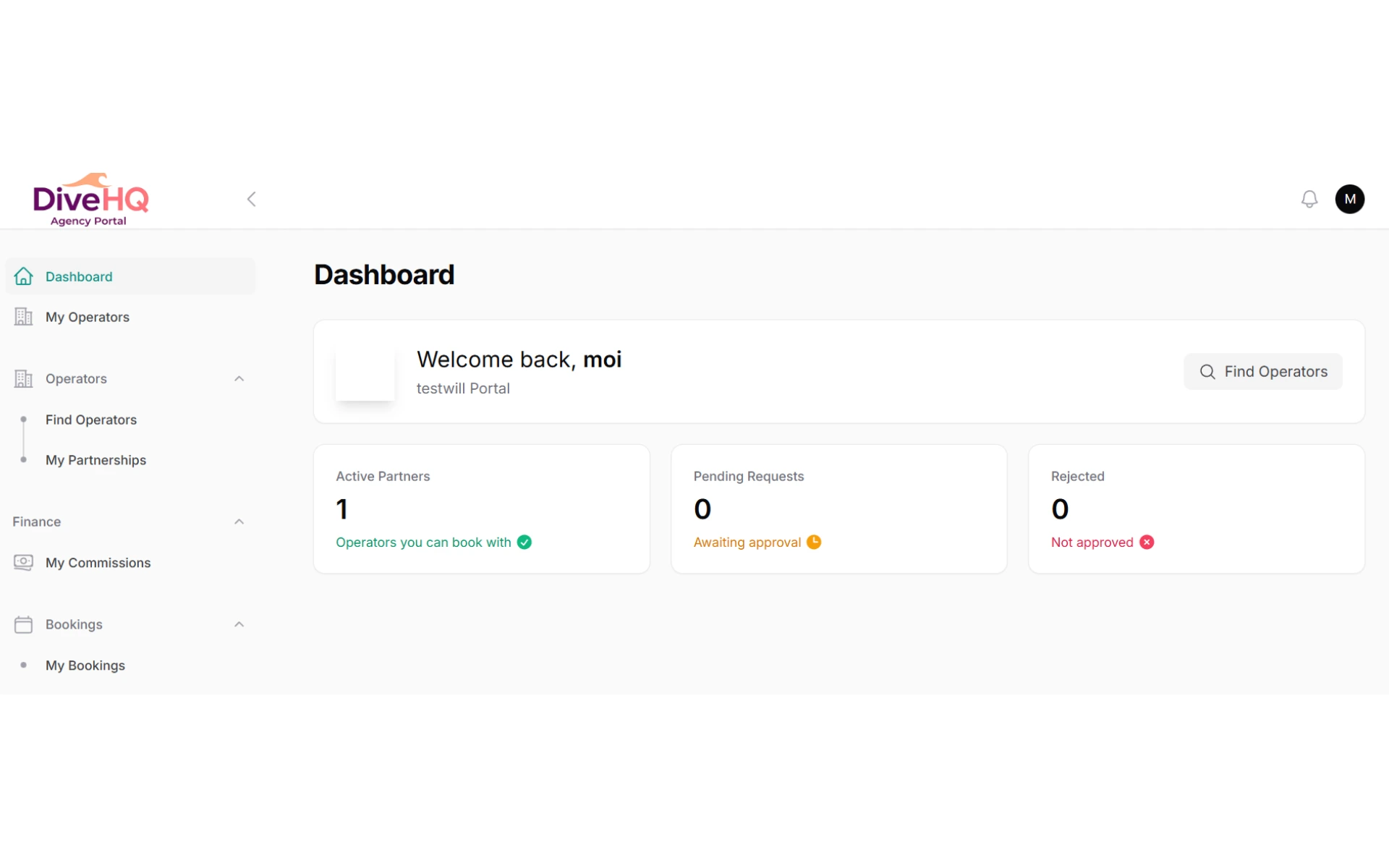The height and width of the screenshot is (868, 1389).
Task: Collapse the Finance section
Action: pyautogui.click(x=239, y=522)
